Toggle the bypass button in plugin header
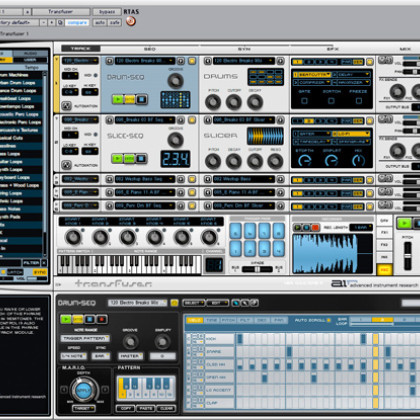 [107, 12]
